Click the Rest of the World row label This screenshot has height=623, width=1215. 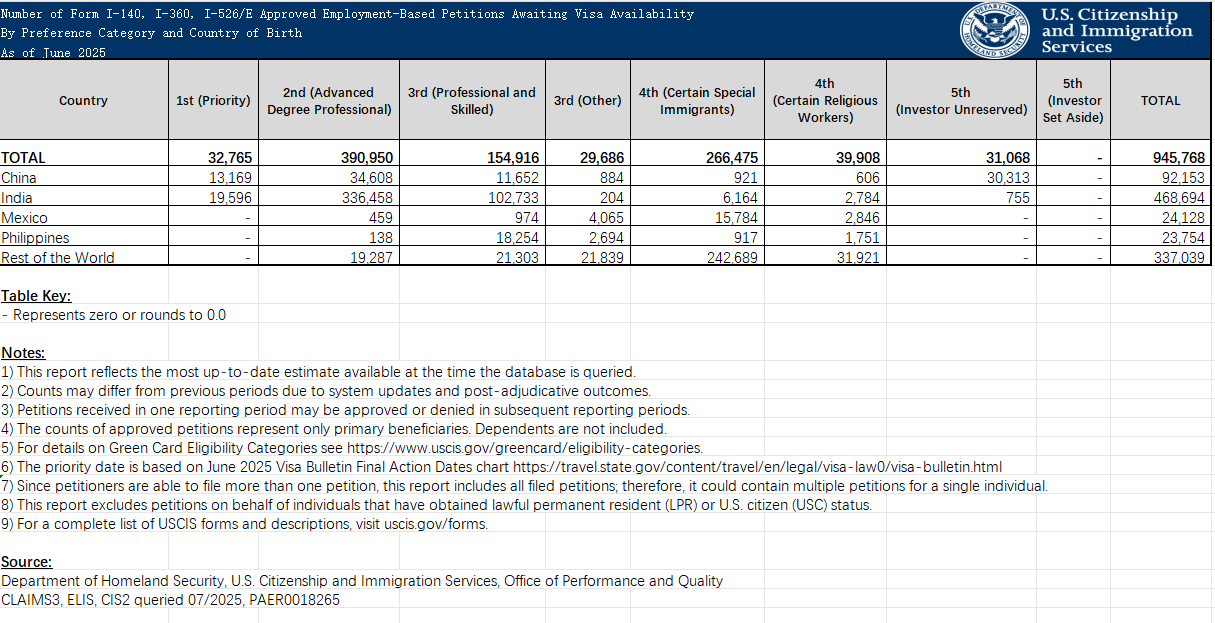tap(58, 258)
